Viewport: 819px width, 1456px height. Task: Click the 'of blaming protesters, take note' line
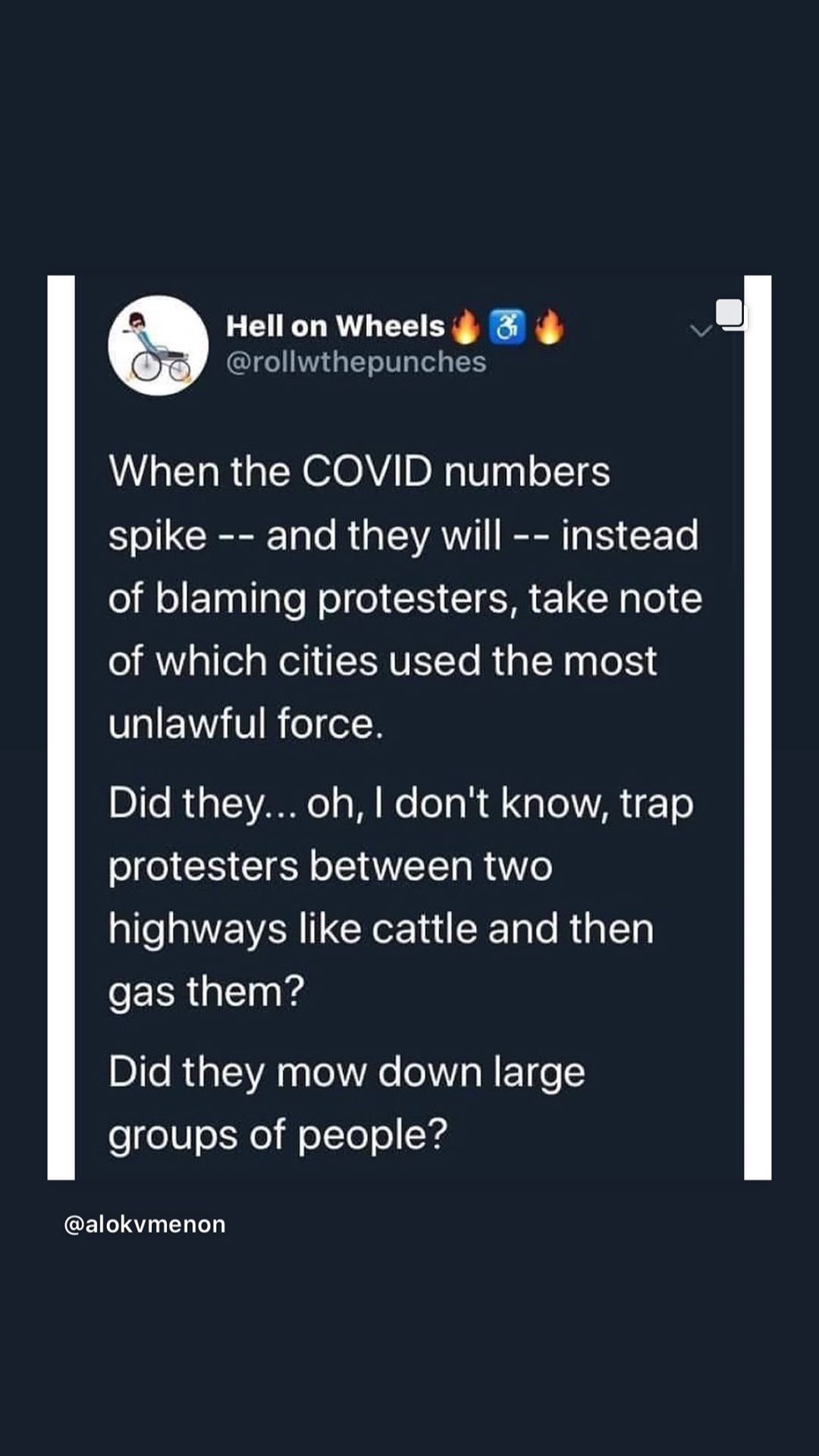[405, 598]
